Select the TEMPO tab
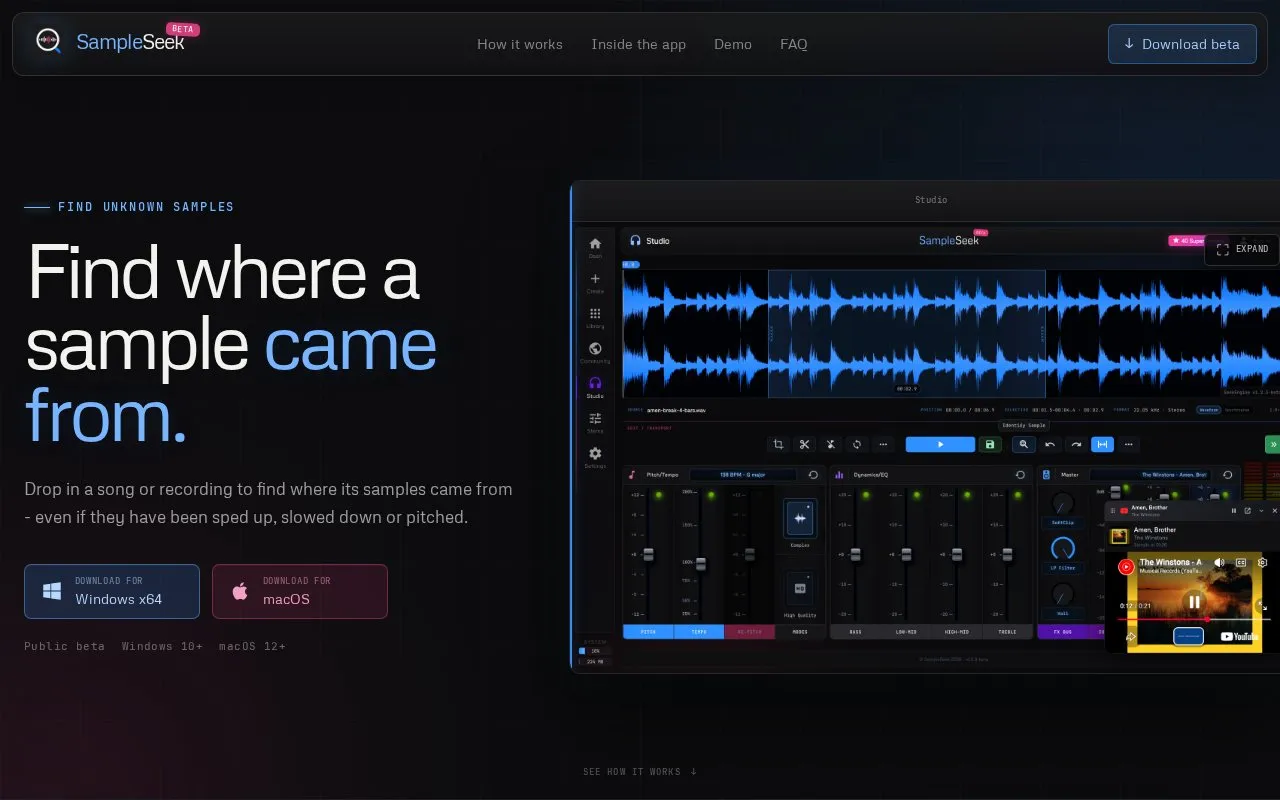Screen dimensions: 1280x800 [699, 632]
